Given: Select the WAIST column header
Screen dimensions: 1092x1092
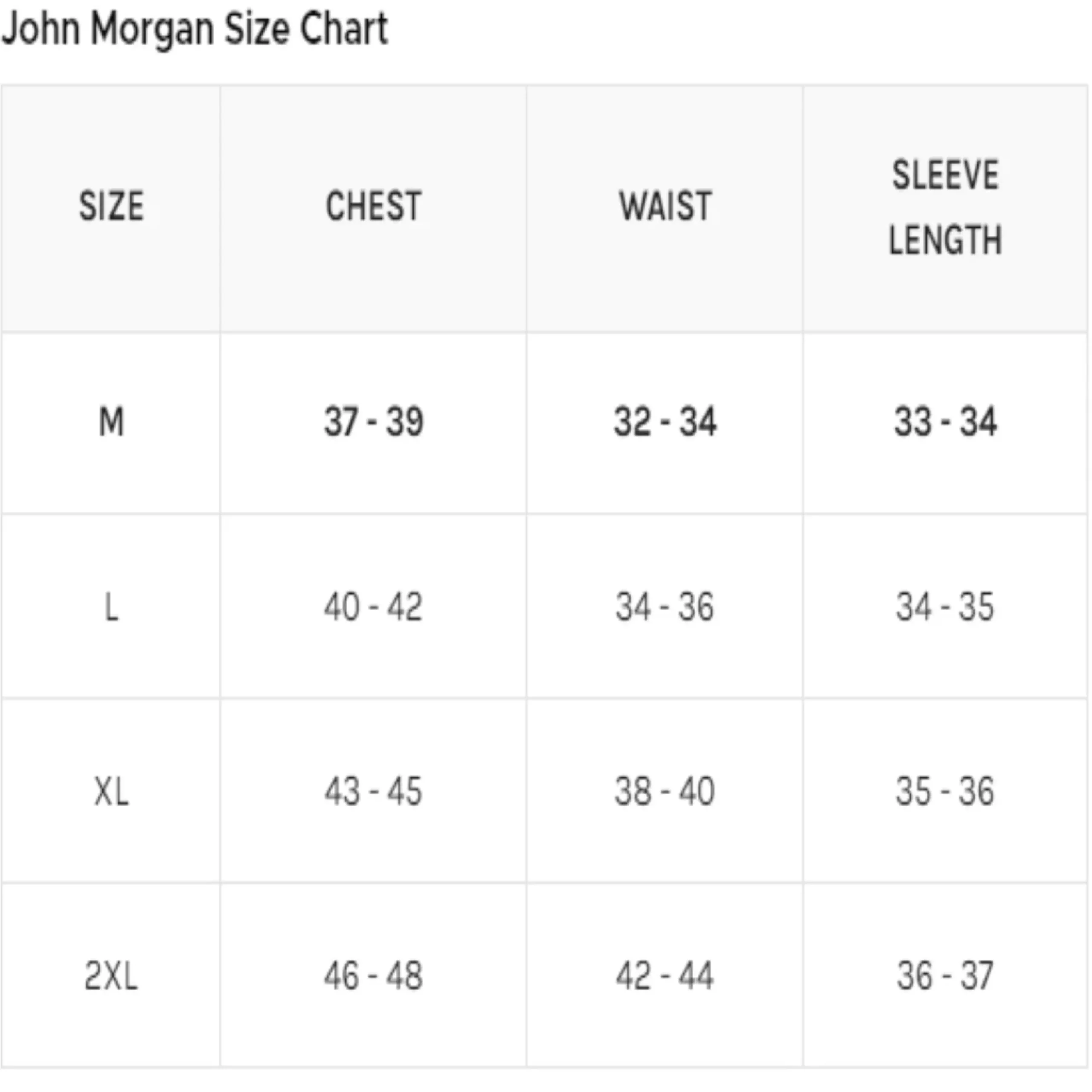Looking at the screenshot, I should tap(665, 206).
